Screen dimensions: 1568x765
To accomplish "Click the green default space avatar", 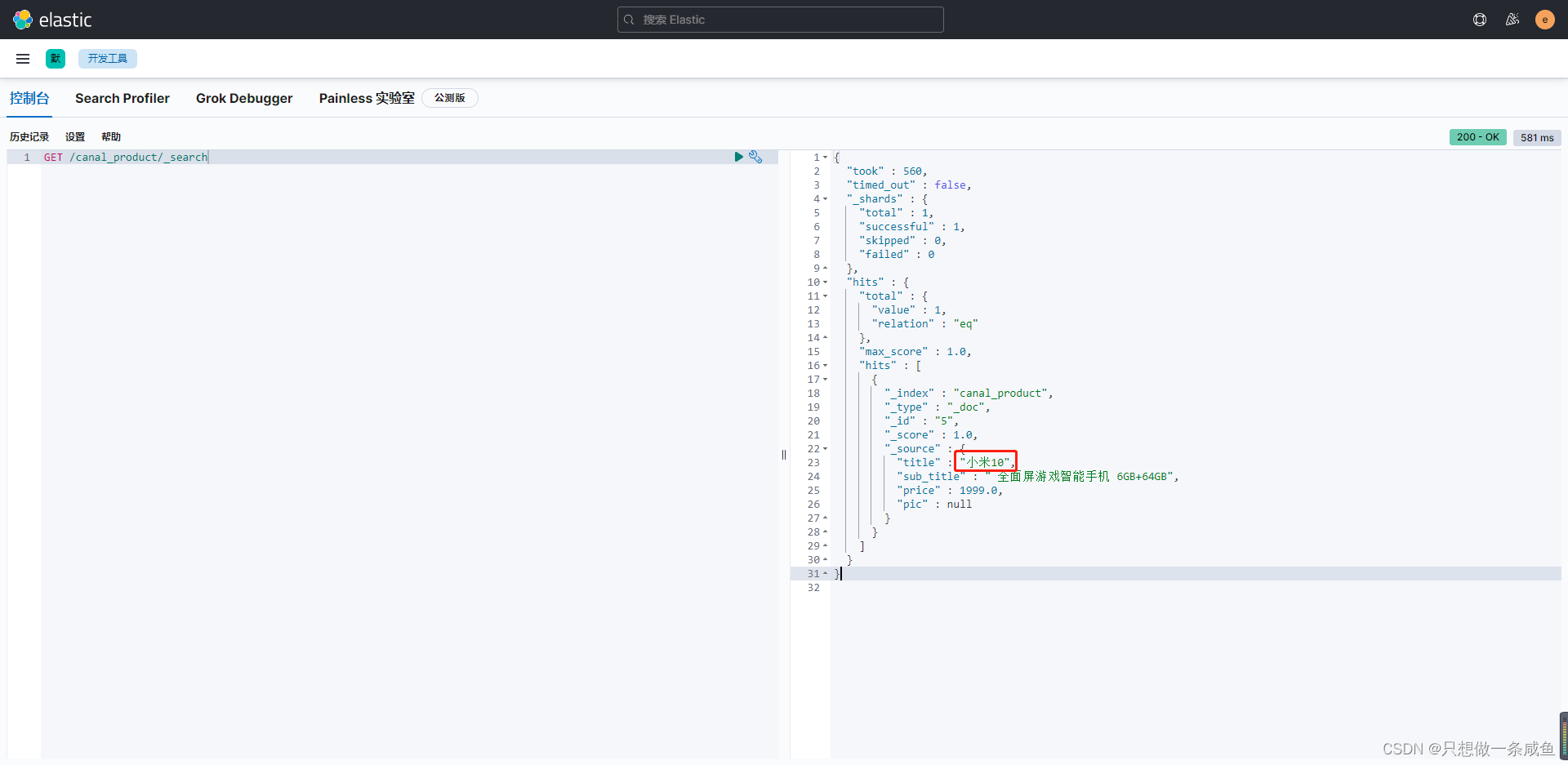I will 56,59.
